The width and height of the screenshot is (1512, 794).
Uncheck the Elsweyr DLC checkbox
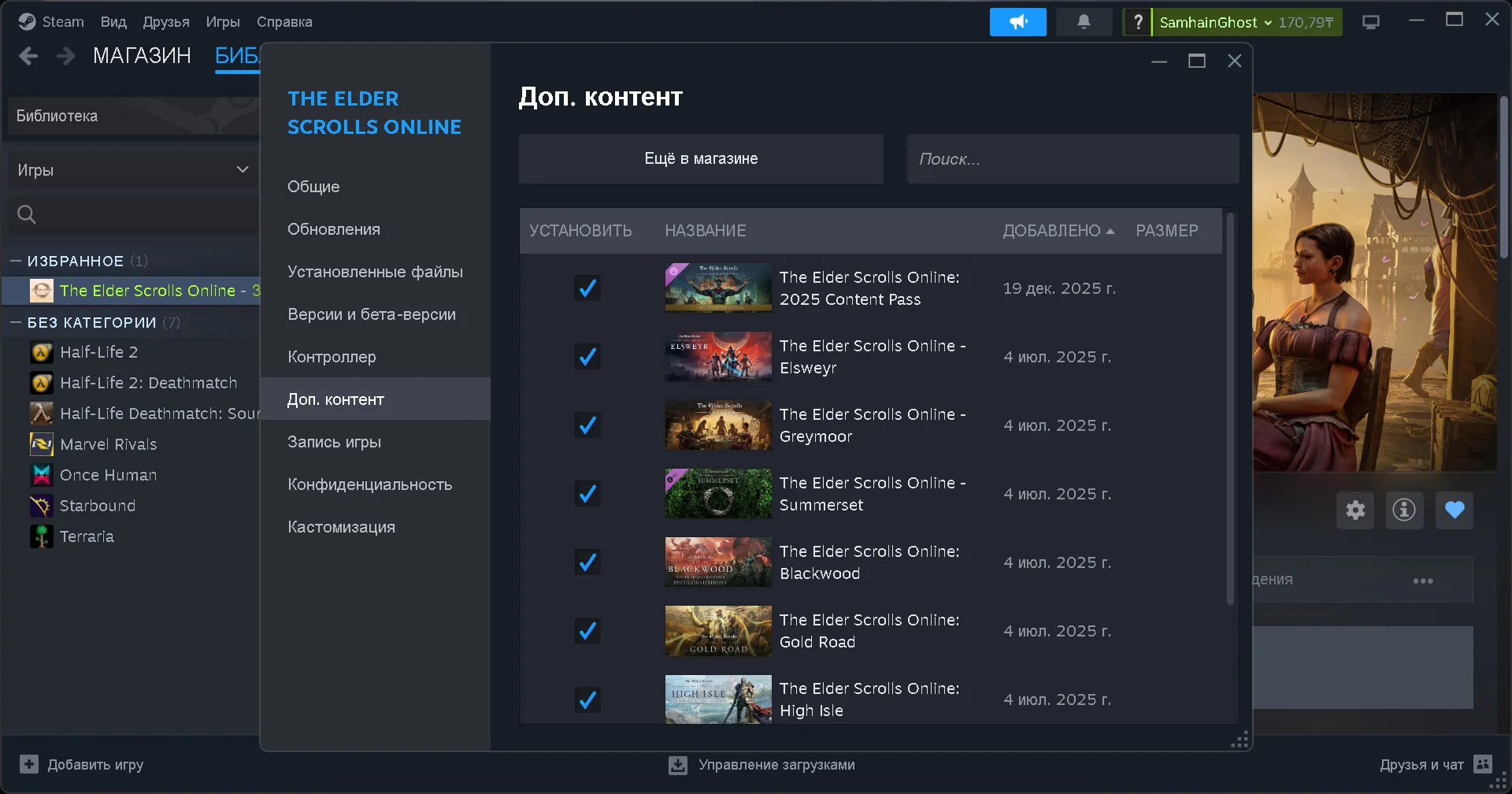point(587,357)
